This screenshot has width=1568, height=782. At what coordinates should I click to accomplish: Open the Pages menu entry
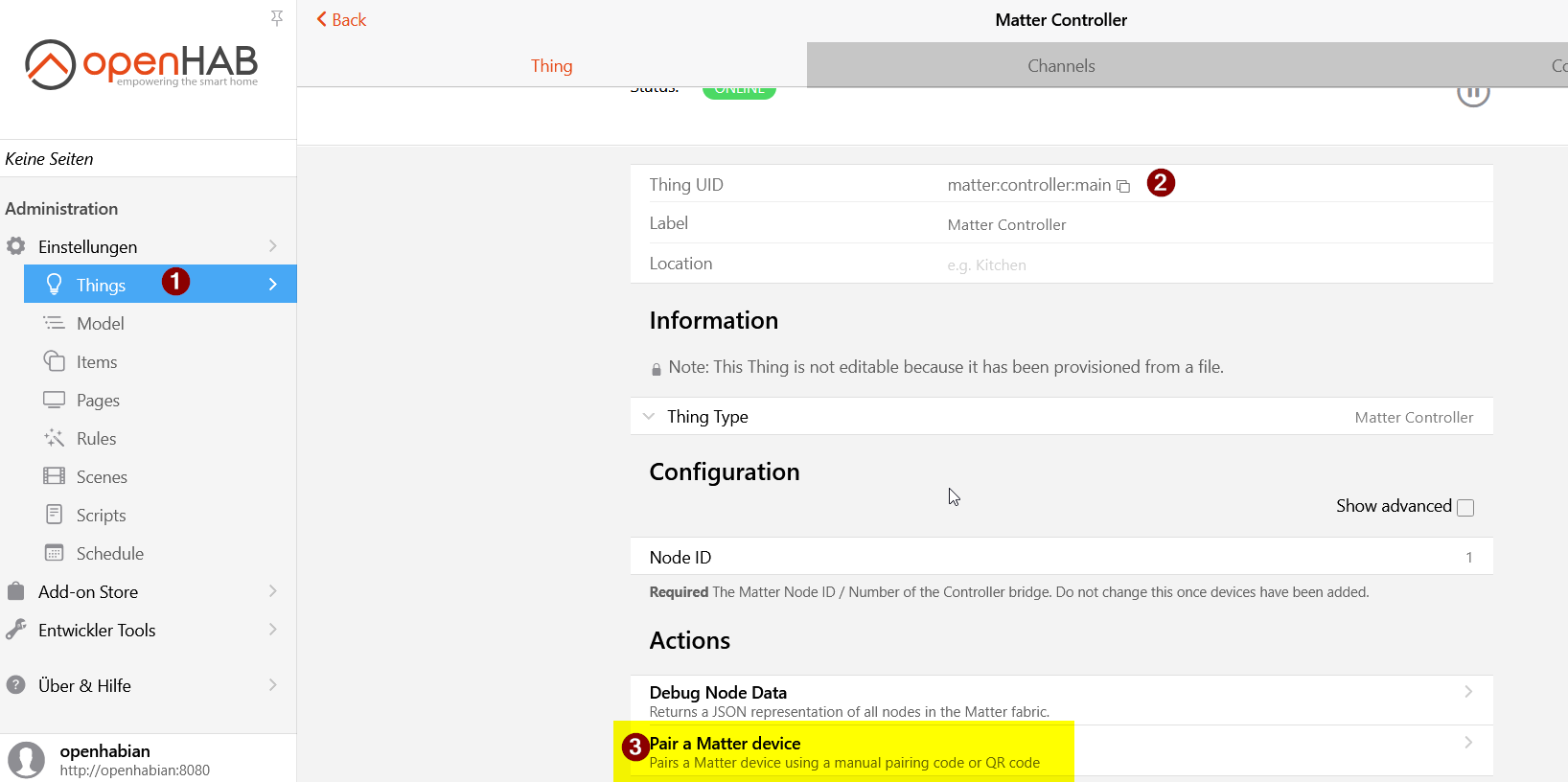pos(160,400)
